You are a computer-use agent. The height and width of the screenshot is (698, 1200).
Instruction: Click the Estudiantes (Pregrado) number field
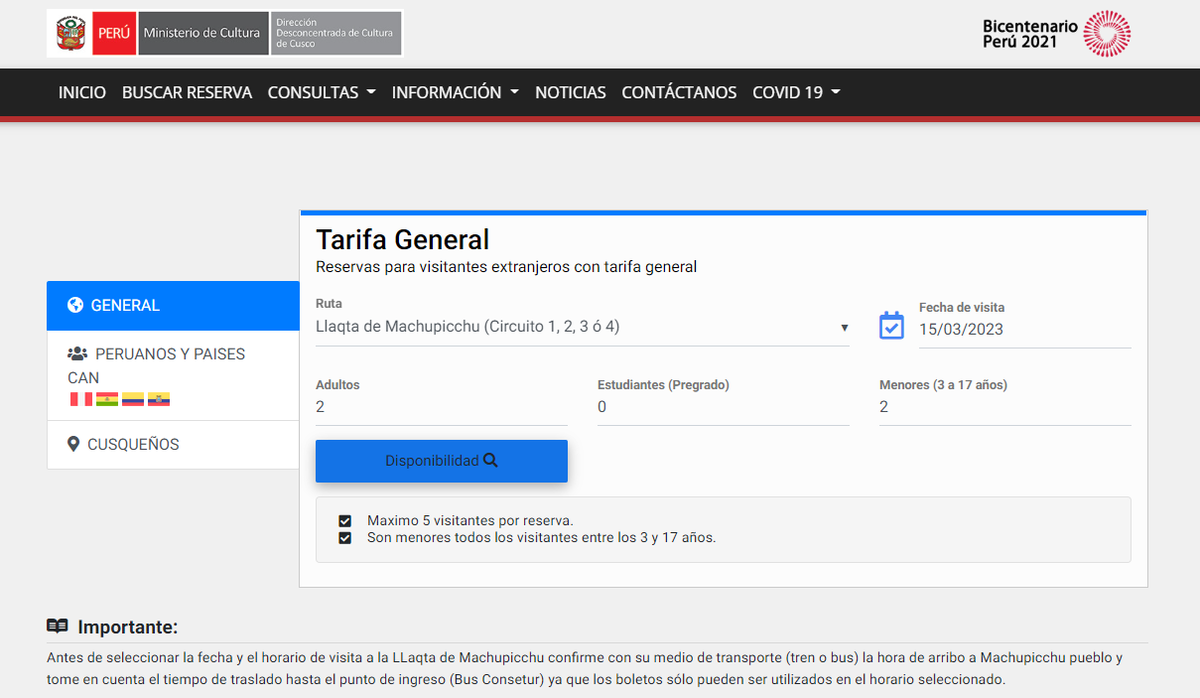click(x=724, y=407)
